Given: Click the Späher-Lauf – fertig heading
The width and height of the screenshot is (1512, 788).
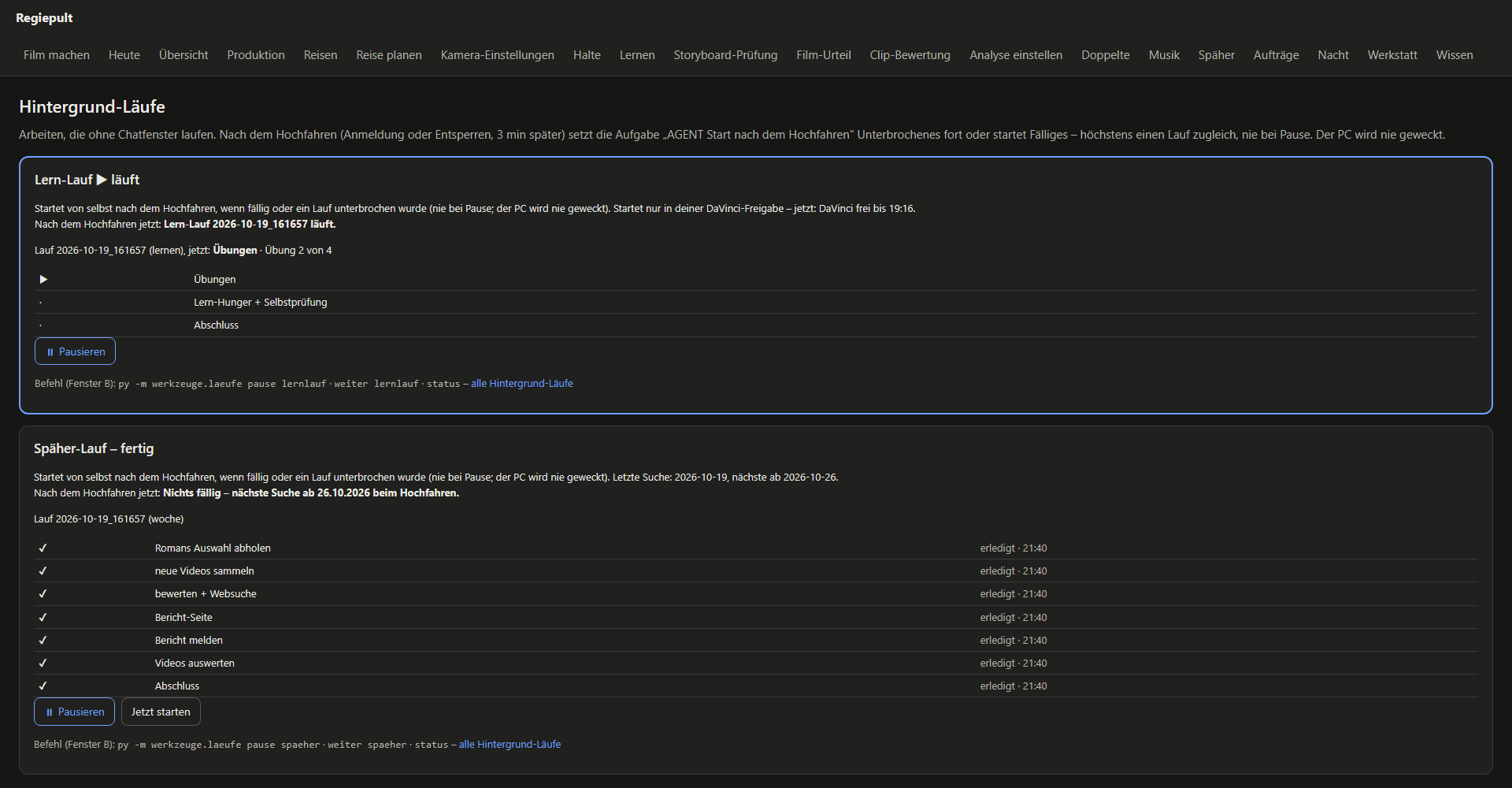Looking at the screenshot, I should click(x=94, y=448).
